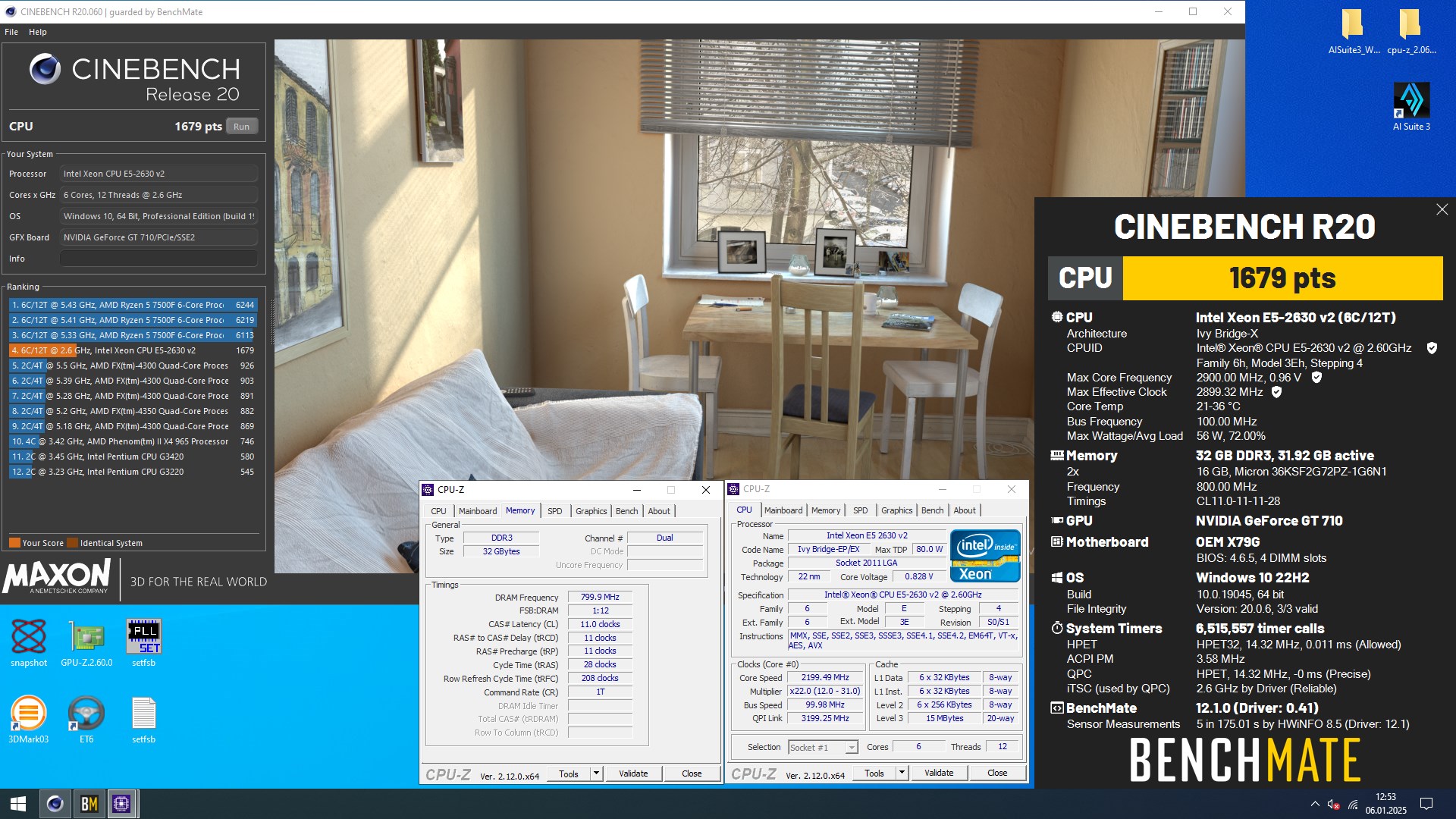The image size is (1456, 819).
Task: Click the Max Core Frequency shield icon
Action: [1316, 378]
